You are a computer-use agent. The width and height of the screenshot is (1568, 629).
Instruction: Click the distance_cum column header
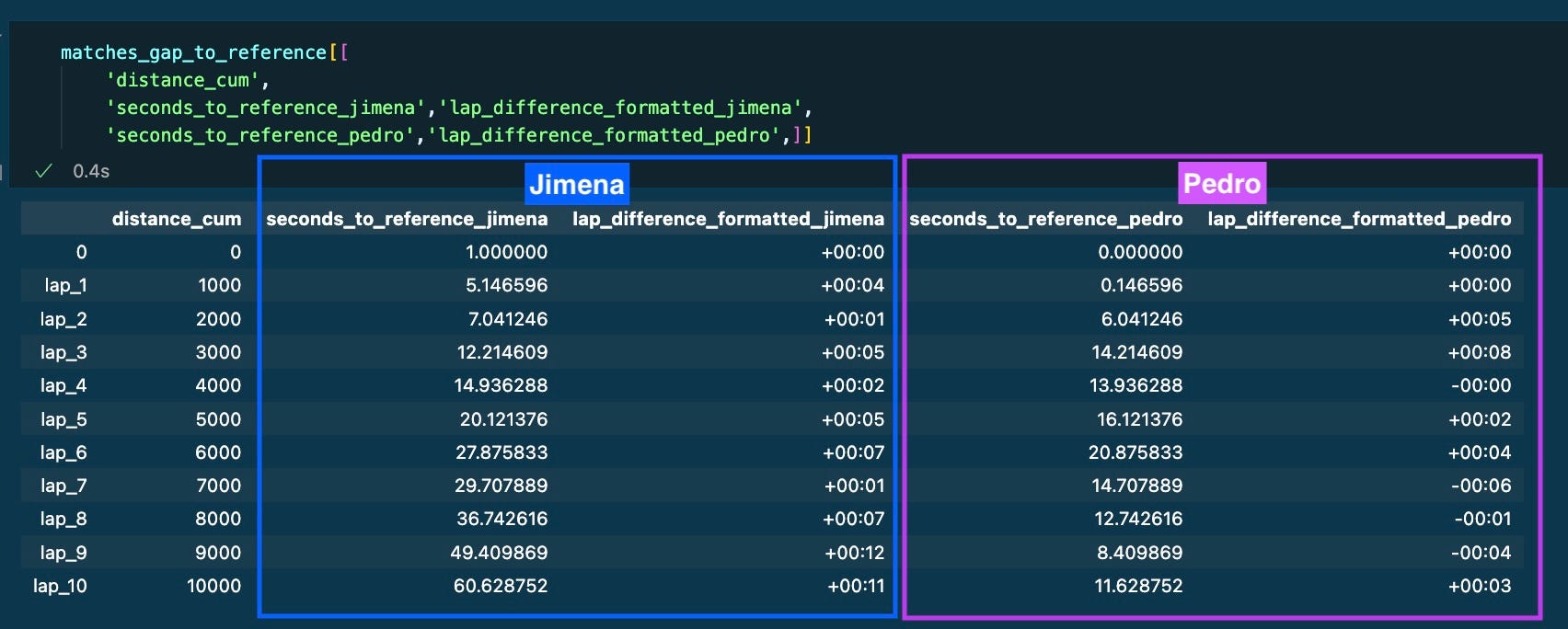176,219
